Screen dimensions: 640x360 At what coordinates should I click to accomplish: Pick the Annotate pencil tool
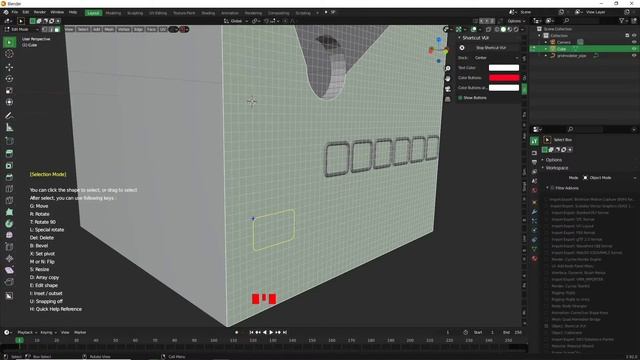click(9, 116)
